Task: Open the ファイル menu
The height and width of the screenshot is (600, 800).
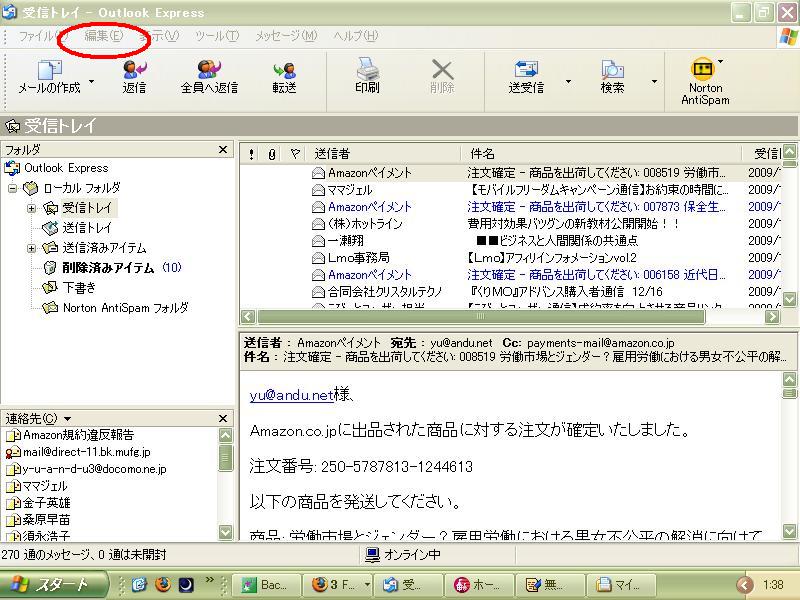Action: [x=43, y=36]
